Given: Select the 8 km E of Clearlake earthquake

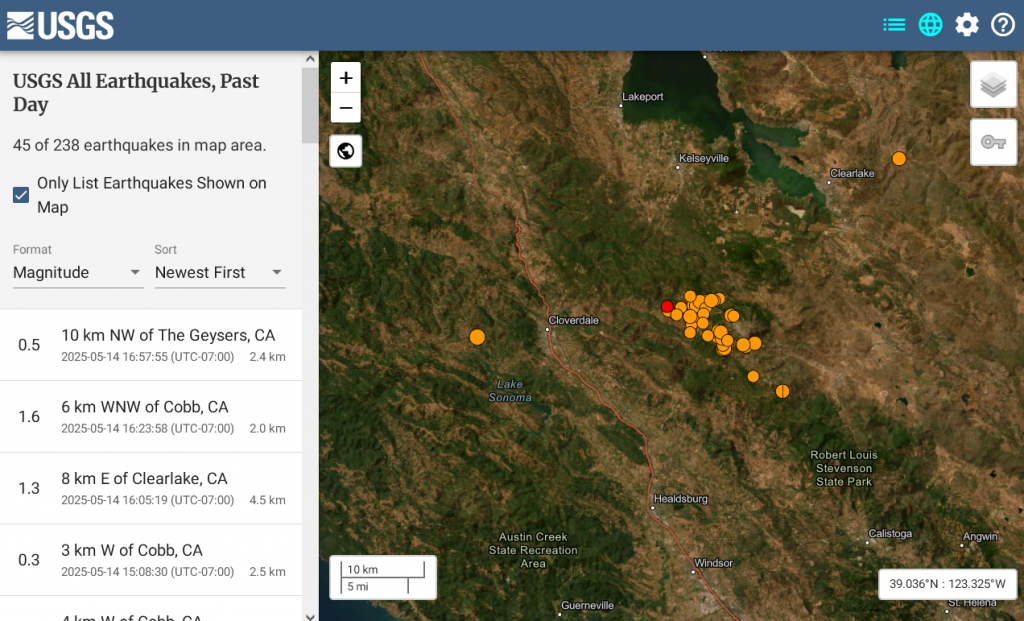Looking at the screenshot, I should [x=151, y=488].
